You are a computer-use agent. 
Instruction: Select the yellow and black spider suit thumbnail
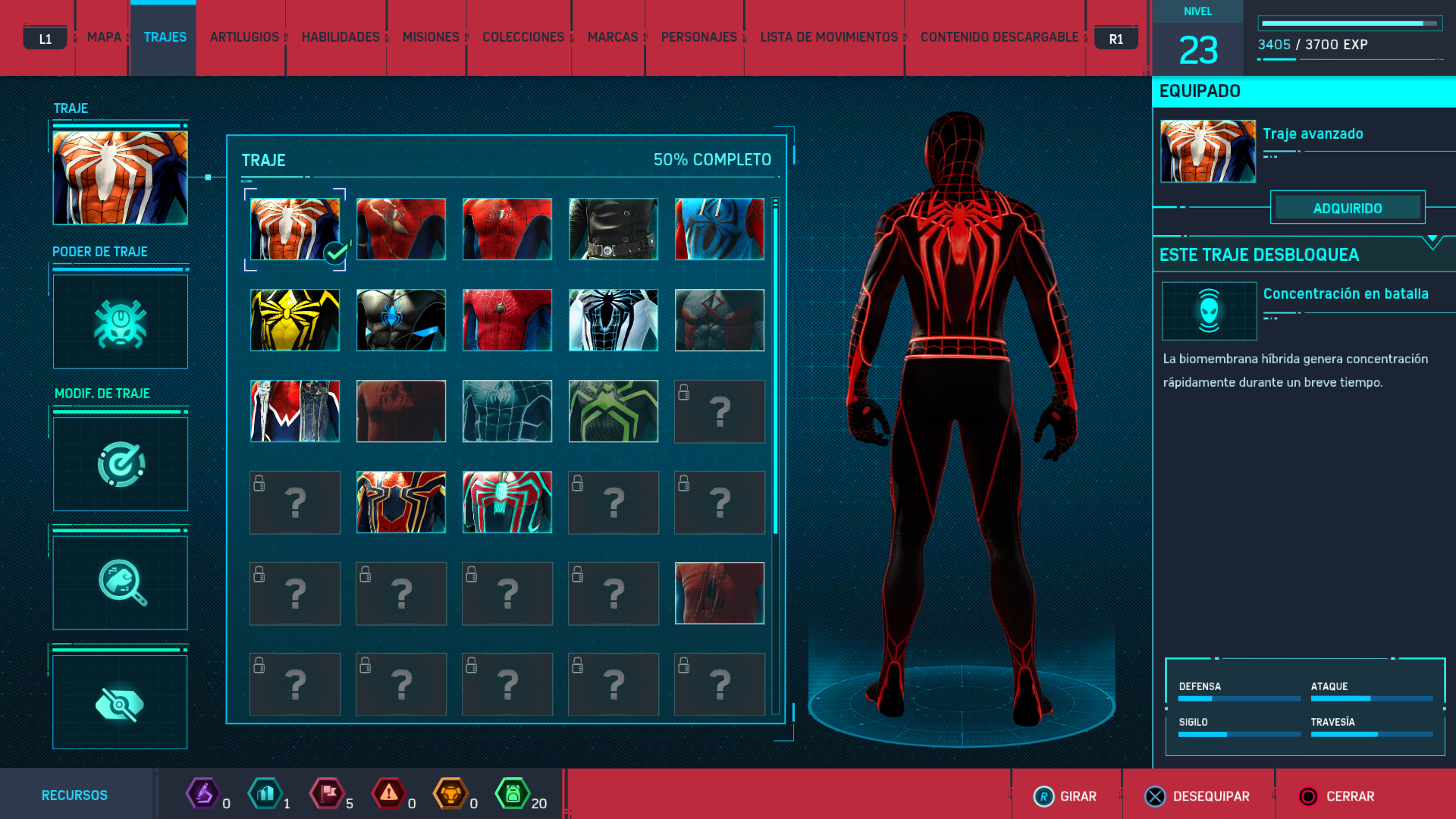[x=295, y=320]
